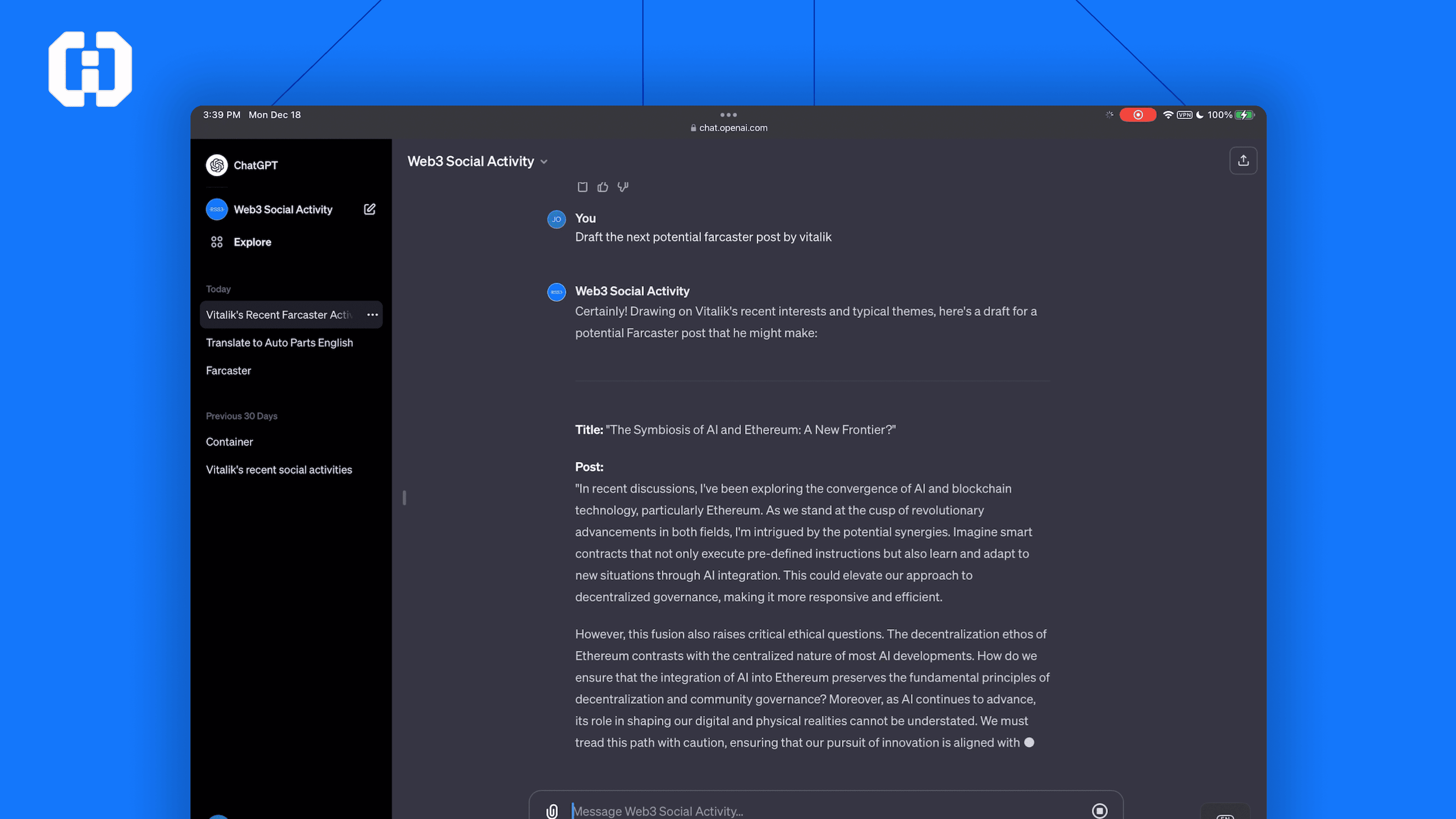The width and height of the screenshot is (1456, 819).
Task: Select Explore in the sidebar
Action: [x=252, y=242]
